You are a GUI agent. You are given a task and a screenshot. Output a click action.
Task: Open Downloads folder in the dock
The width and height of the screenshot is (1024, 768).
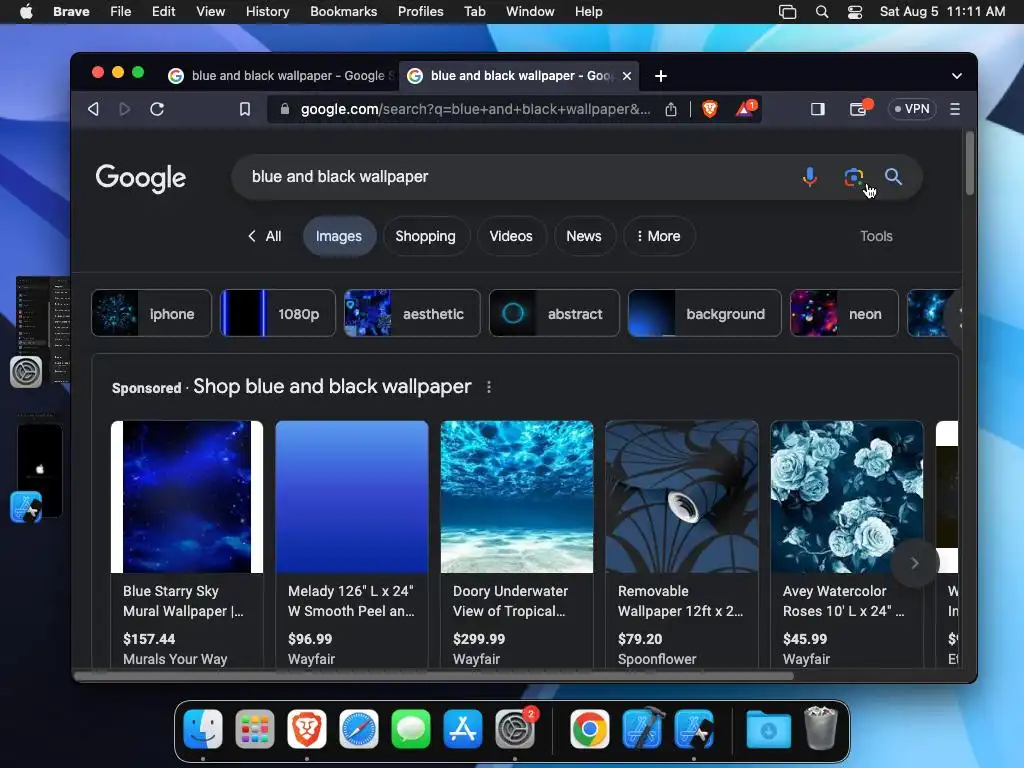coord(769,729)
